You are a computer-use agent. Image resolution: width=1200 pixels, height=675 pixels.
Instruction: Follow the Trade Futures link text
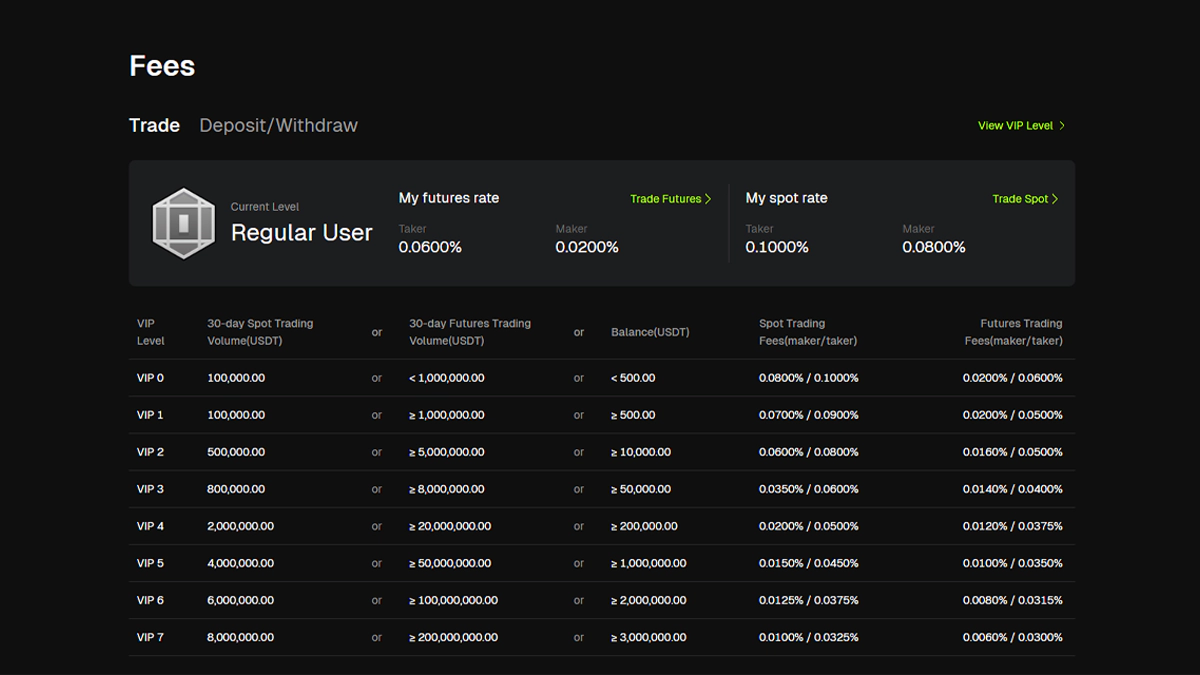[665, 199]
